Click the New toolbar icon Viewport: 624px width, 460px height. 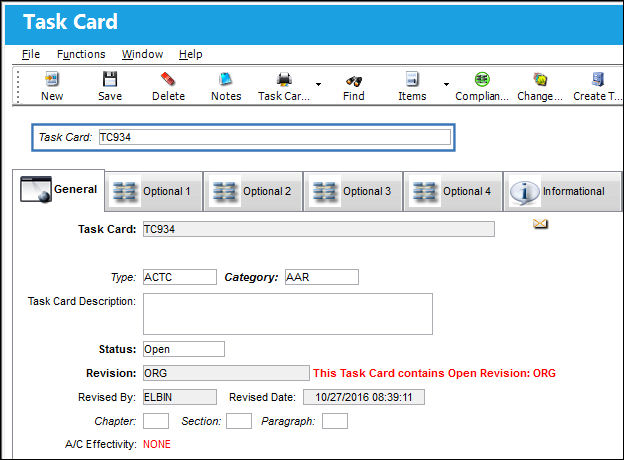pos(52,79)
